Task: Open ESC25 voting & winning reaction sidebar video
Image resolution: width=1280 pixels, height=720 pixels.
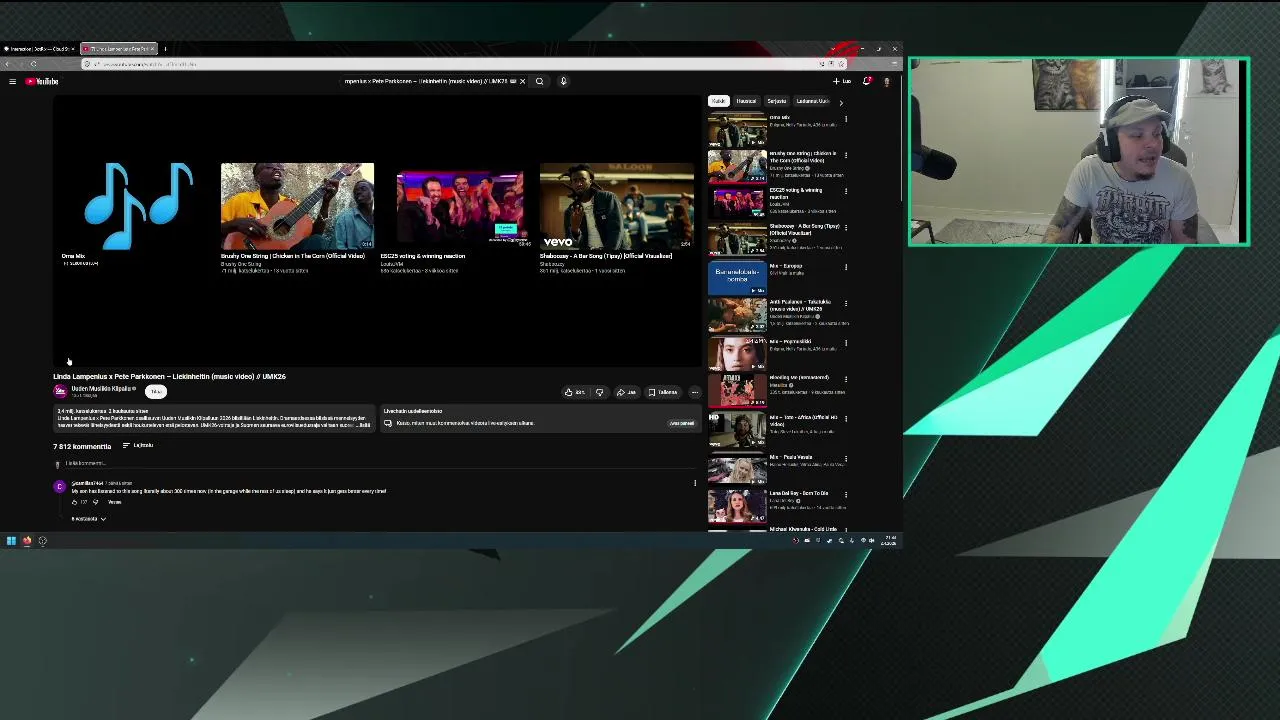Action: pos(737,203)
